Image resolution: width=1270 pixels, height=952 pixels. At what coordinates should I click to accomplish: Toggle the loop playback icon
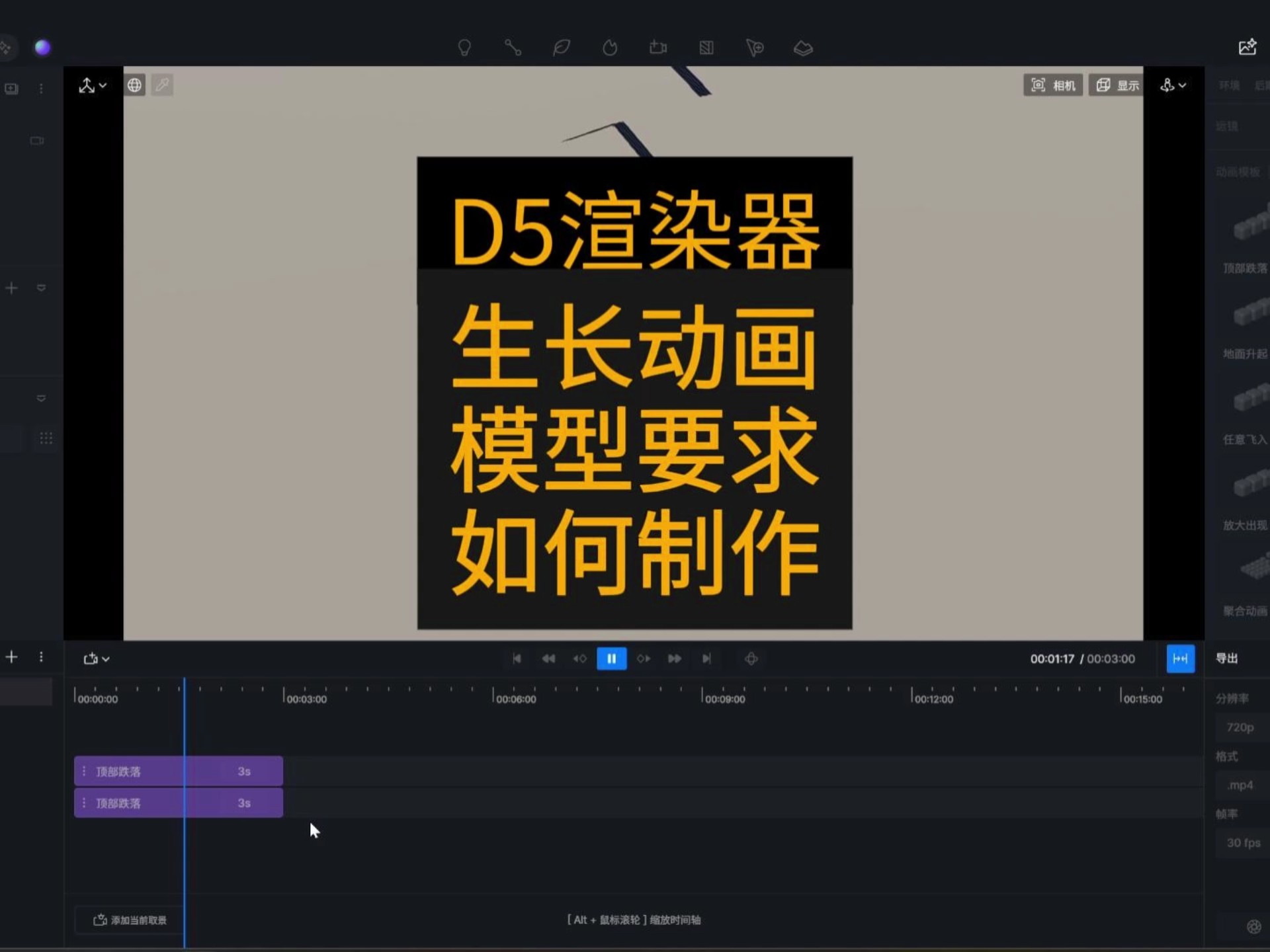coord(751,658)
